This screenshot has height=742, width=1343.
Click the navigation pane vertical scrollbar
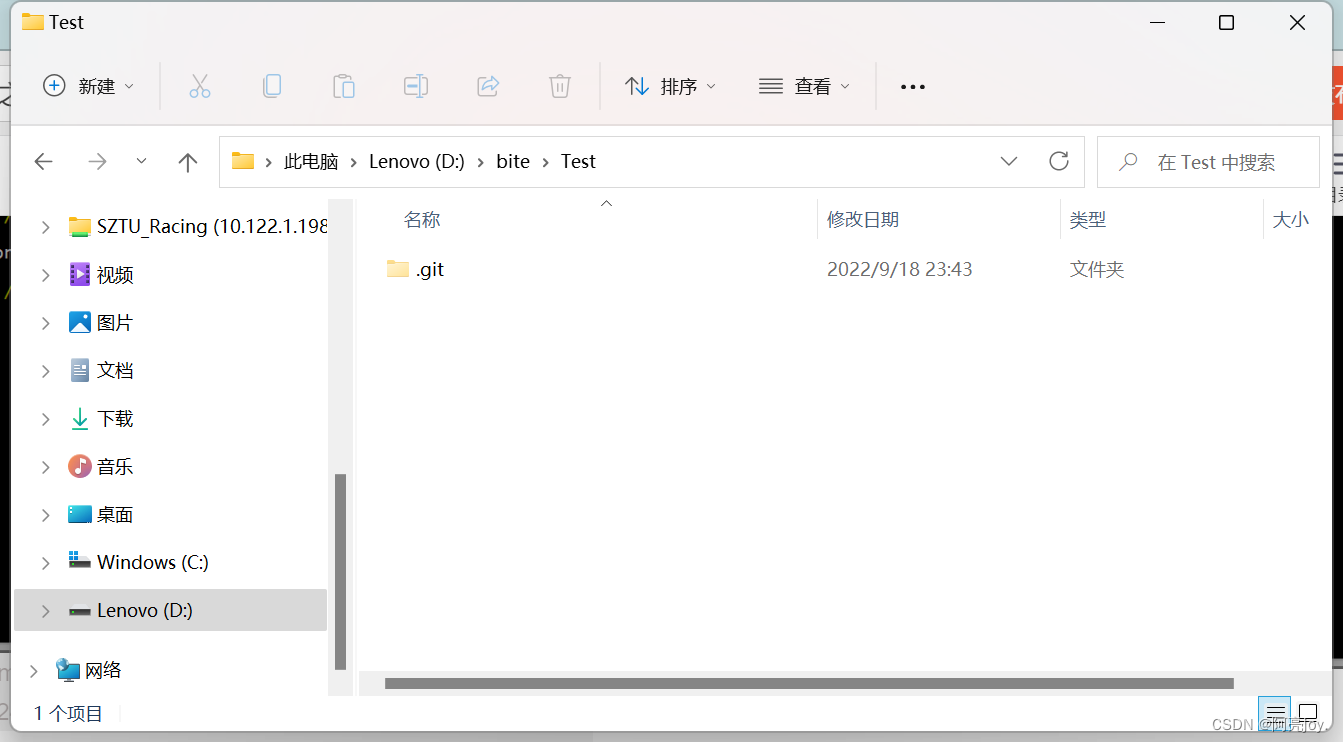[340, 571]
